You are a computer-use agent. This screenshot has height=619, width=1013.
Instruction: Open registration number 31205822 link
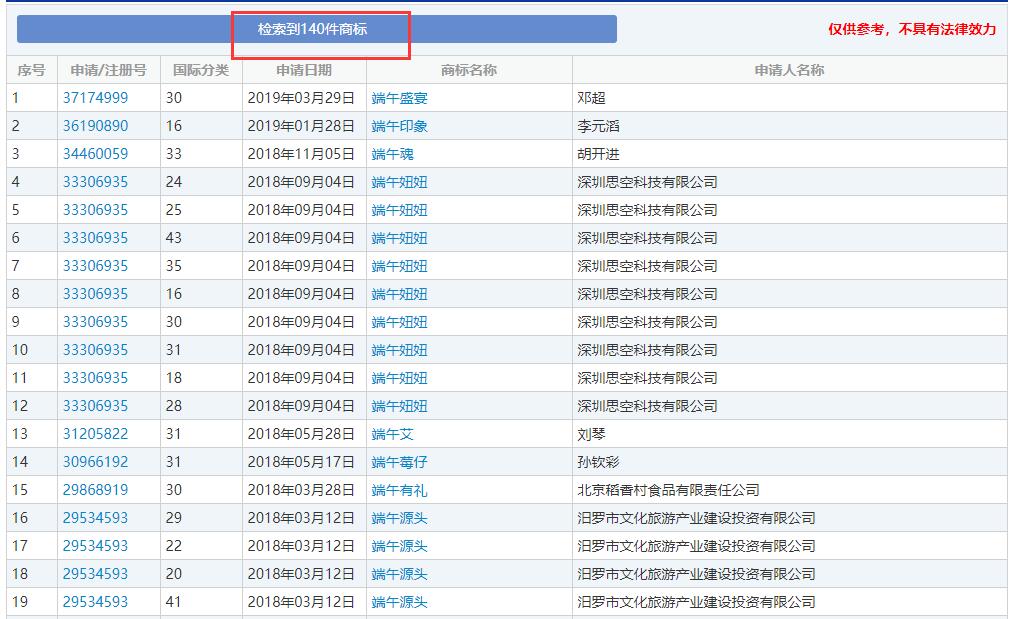pos(95,434)
